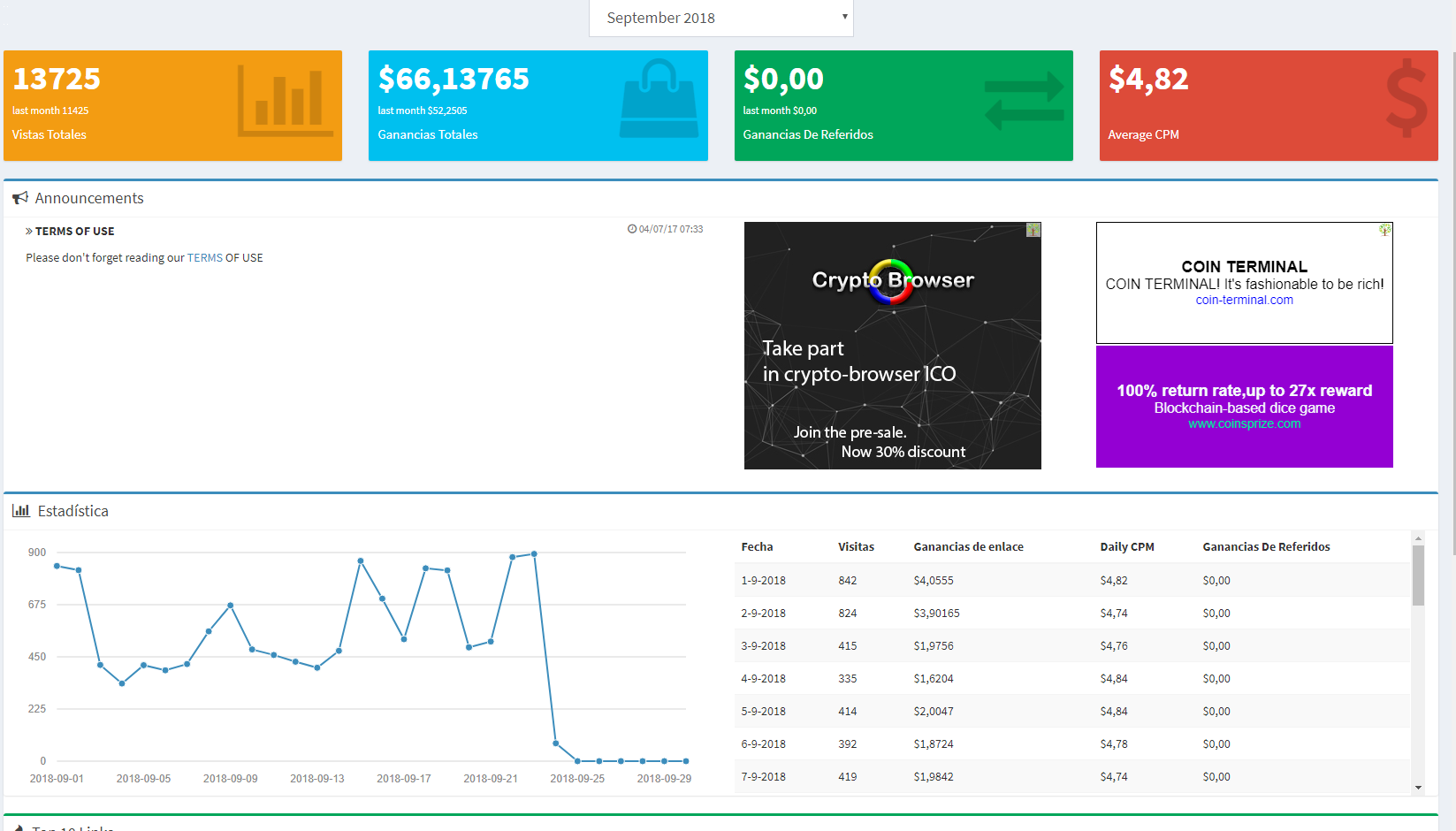This screenshot has width=1456, height=831.
Task: Click the double chevron before TERMS OF USE
Action: 29,231
